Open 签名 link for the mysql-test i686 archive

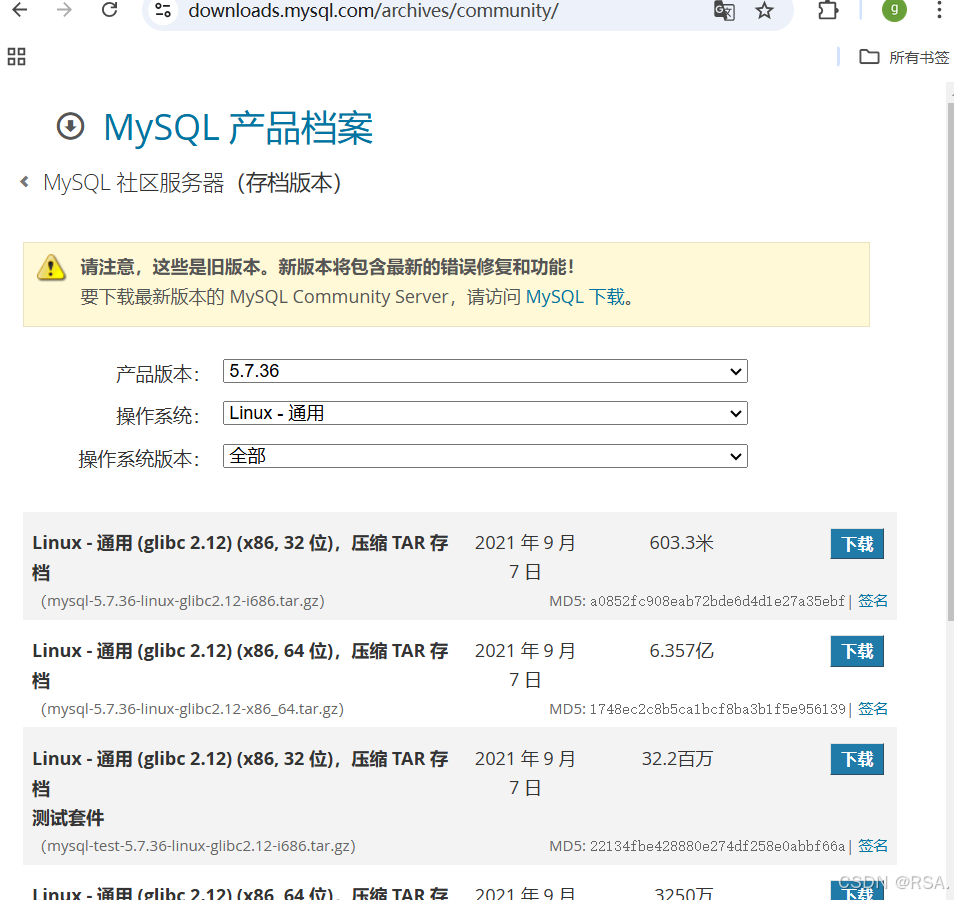tap(872, 846)
